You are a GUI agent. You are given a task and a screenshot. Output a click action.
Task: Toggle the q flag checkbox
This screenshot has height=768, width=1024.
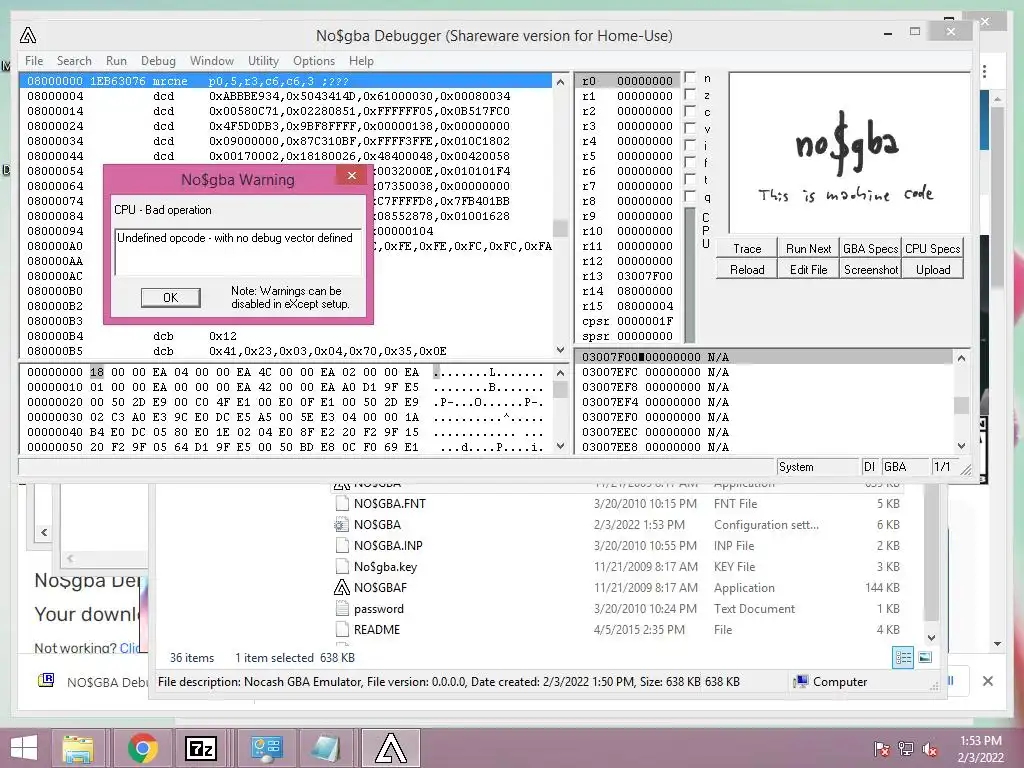[690, 197]
